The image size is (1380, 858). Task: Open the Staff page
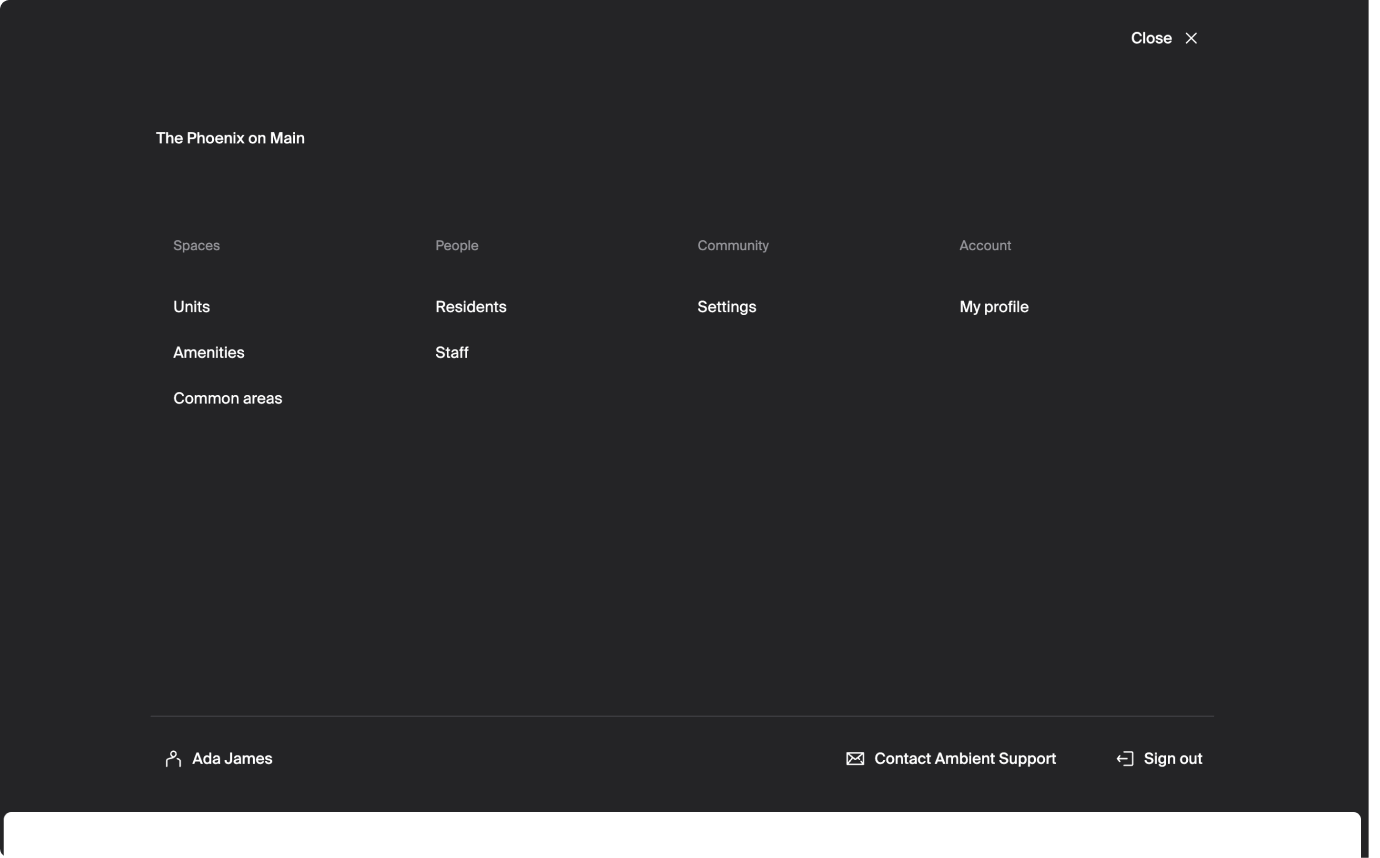(451, 352)
